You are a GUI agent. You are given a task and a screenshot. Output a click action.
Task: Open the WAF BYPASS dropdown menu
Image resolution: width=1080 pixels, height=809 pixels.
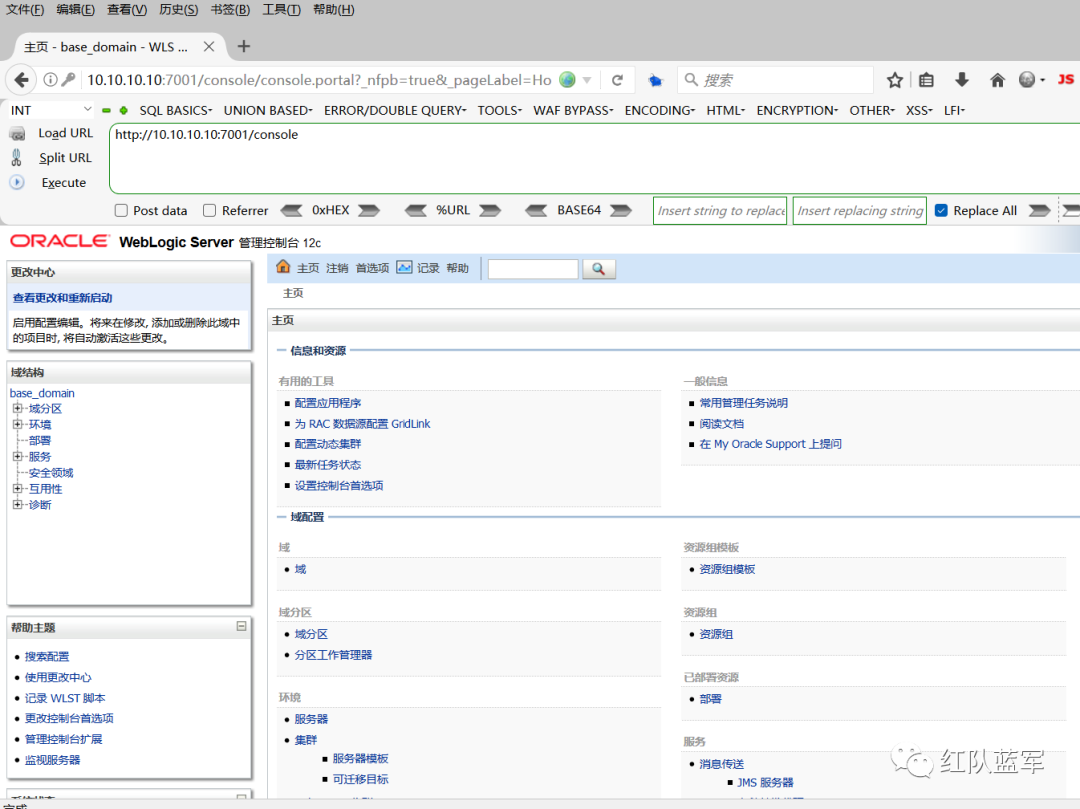573,110
